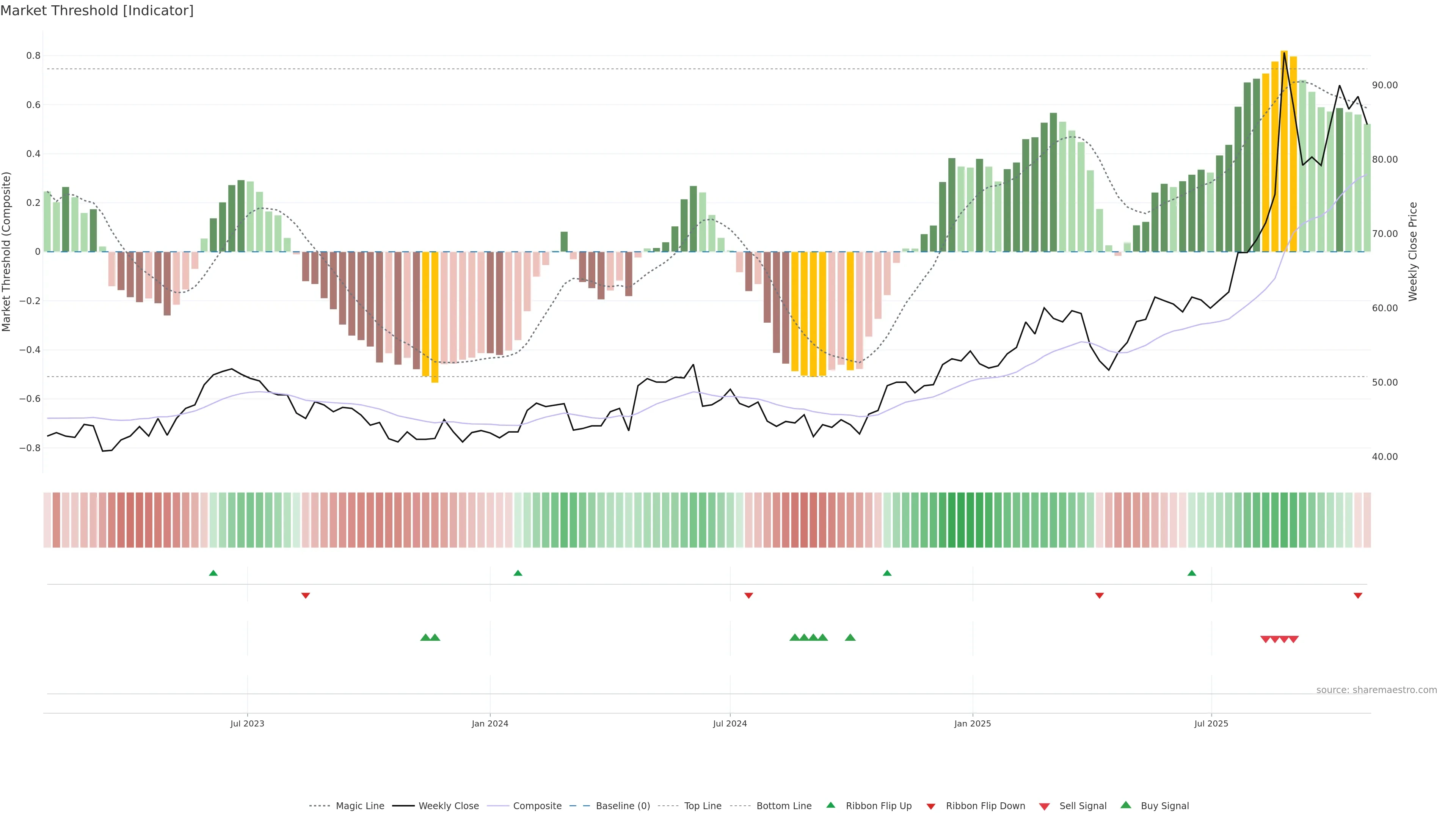Click the Ribbon Flip Up triangle just after Jan 2024

(x=518, y=573)
